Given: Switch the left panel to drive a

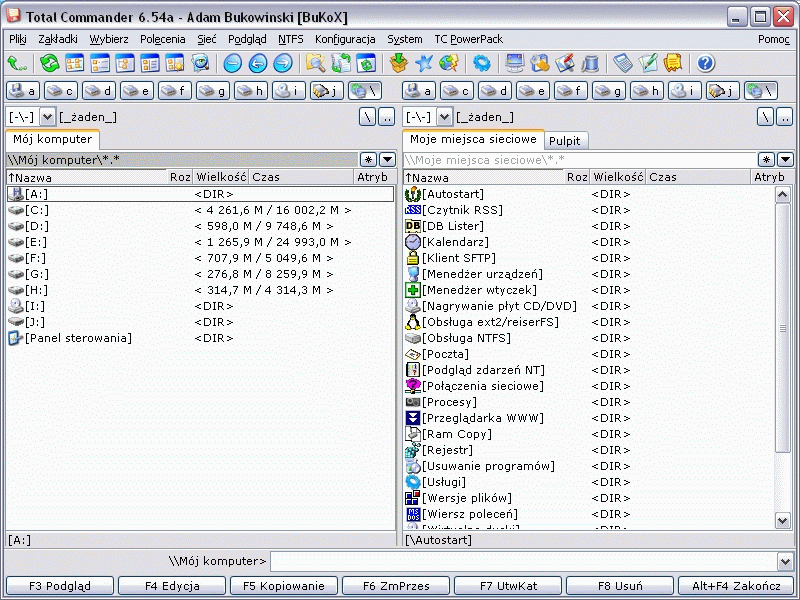Looking at the screenshot, I should pos(23,91).
